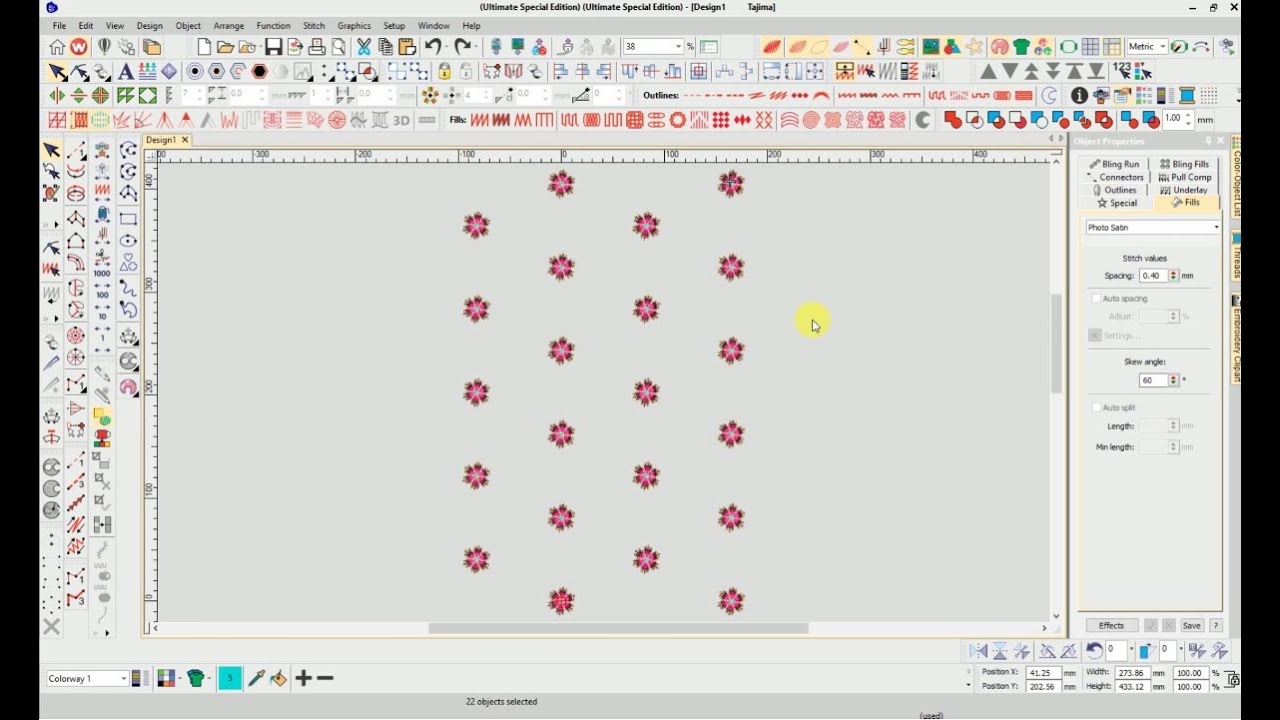Open the Color-Object List side tab
This screenshot has height=720, width=1280.
pyautogui.click(x=1236, y=178)
